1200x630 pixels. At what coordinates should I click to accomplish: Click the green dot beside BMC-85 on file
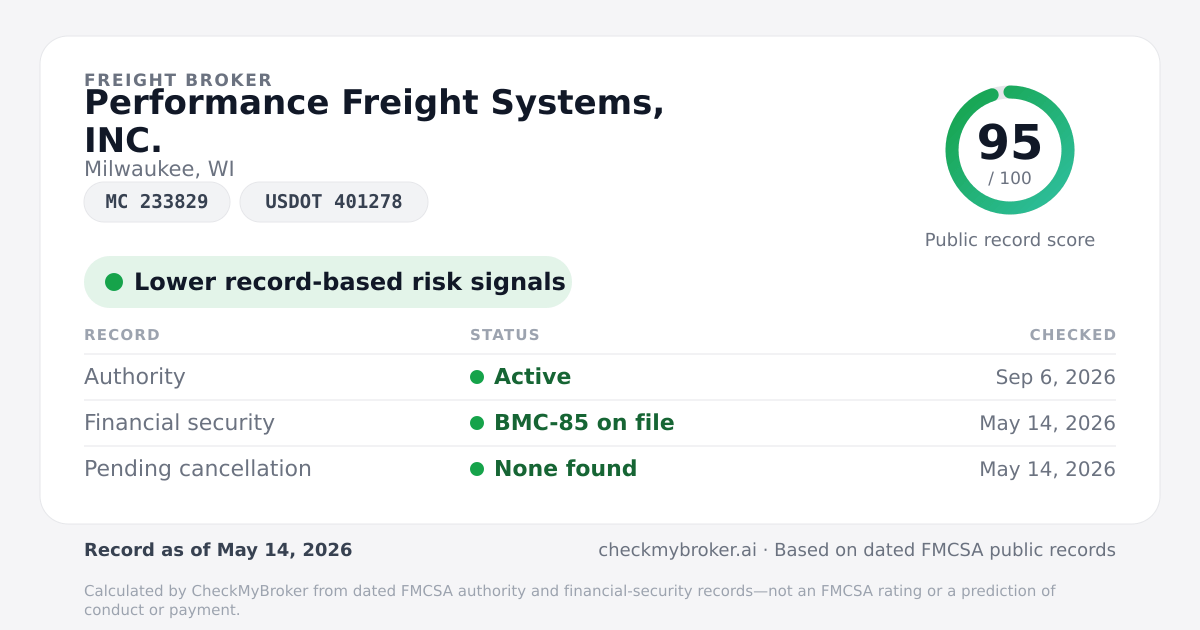[477, 423]
